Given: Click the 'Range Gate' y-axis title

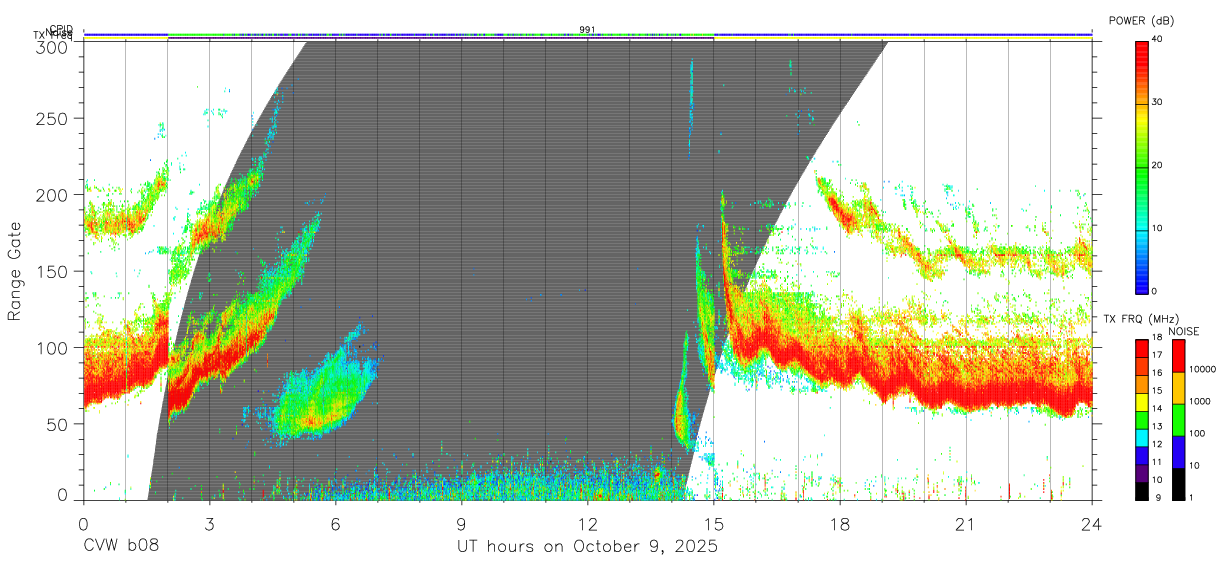Looking at the screenshot, I should tap(16, 272).
